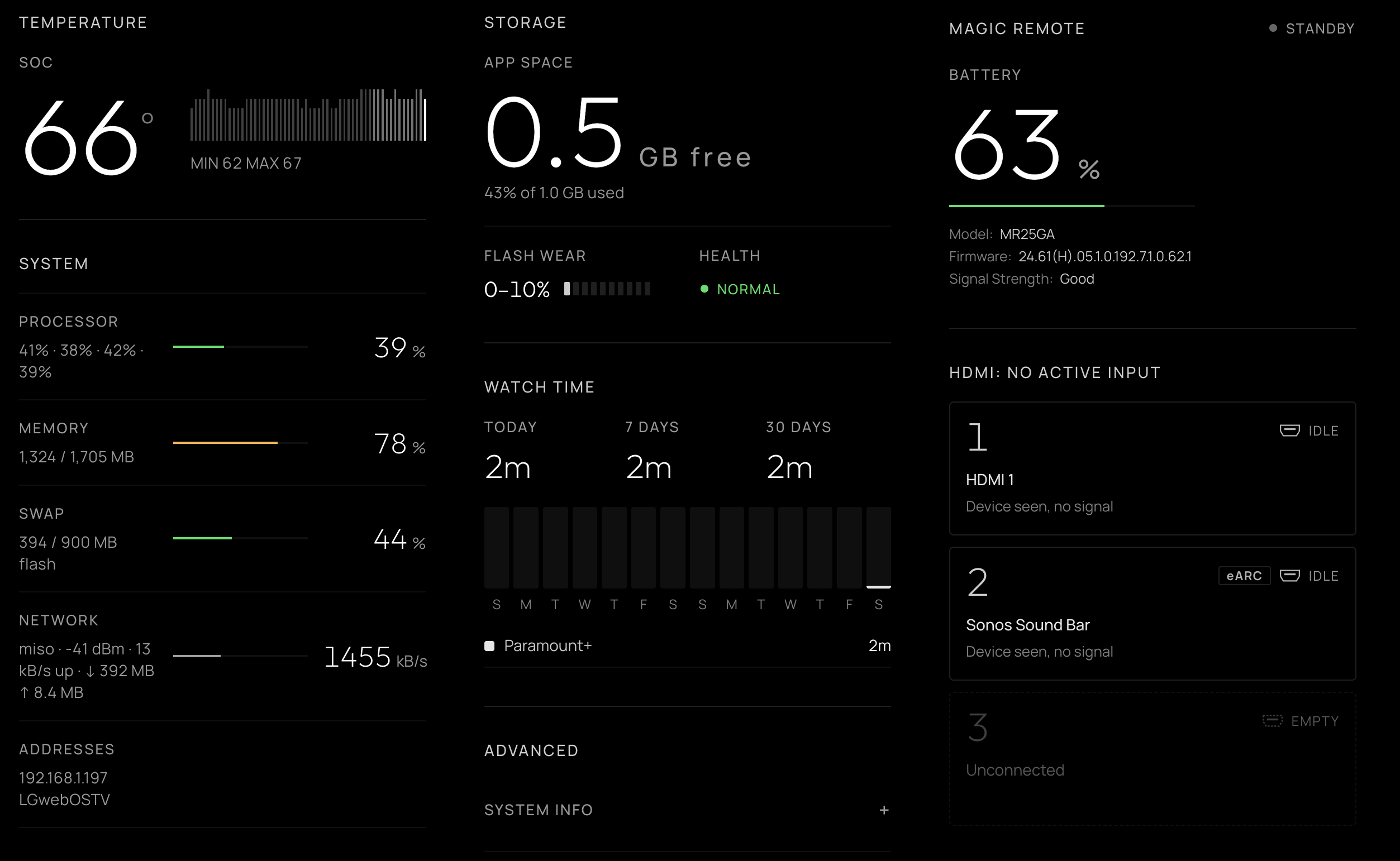Viewport: 1400px width, 861px height.
Task: Click the 43% of 1.0 GB used text
Action: (x=554, y=193)
